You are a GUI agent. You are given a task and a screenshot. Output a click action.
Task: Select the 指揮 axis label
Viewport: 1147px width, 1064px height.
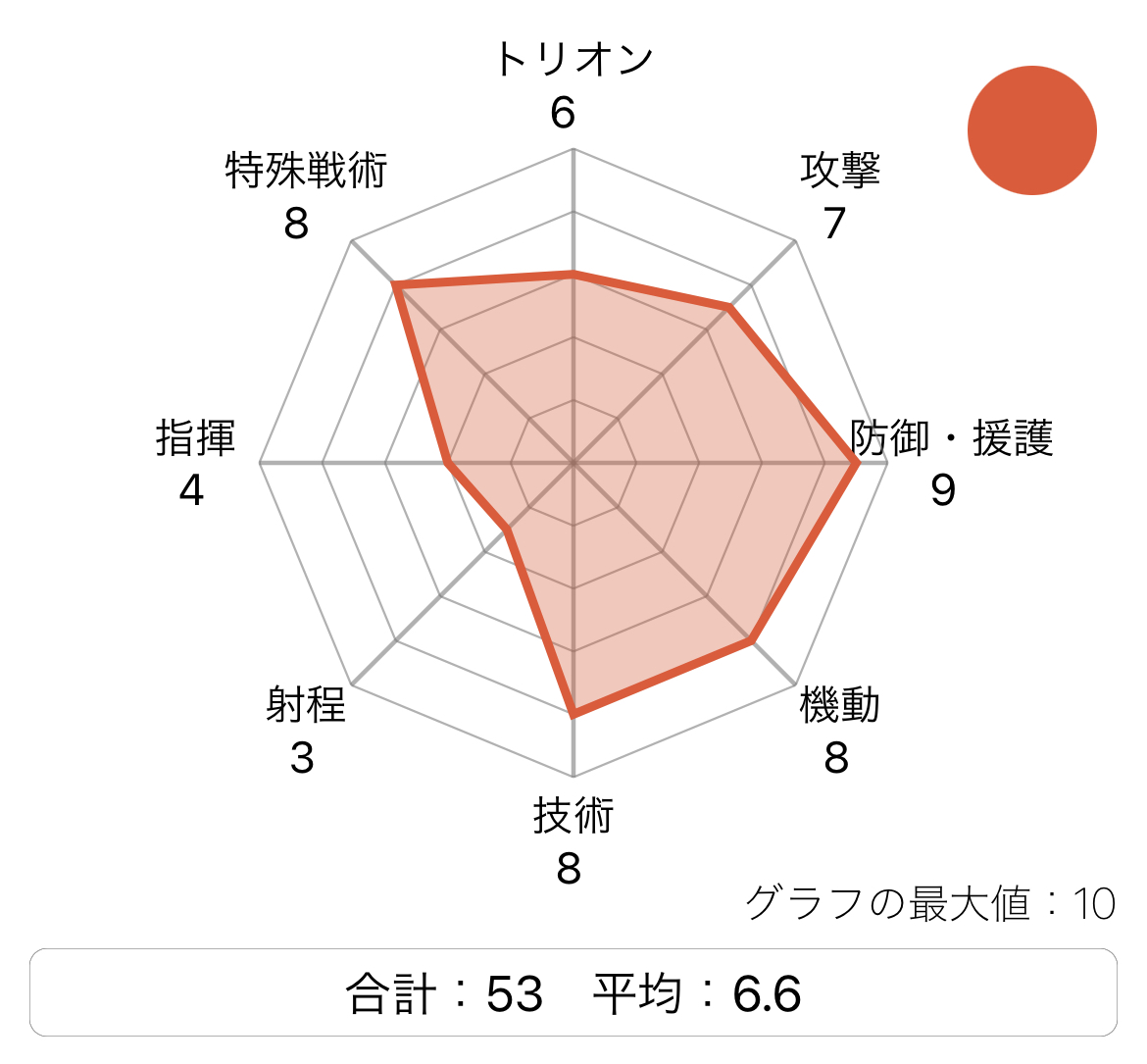click(196, 437)
